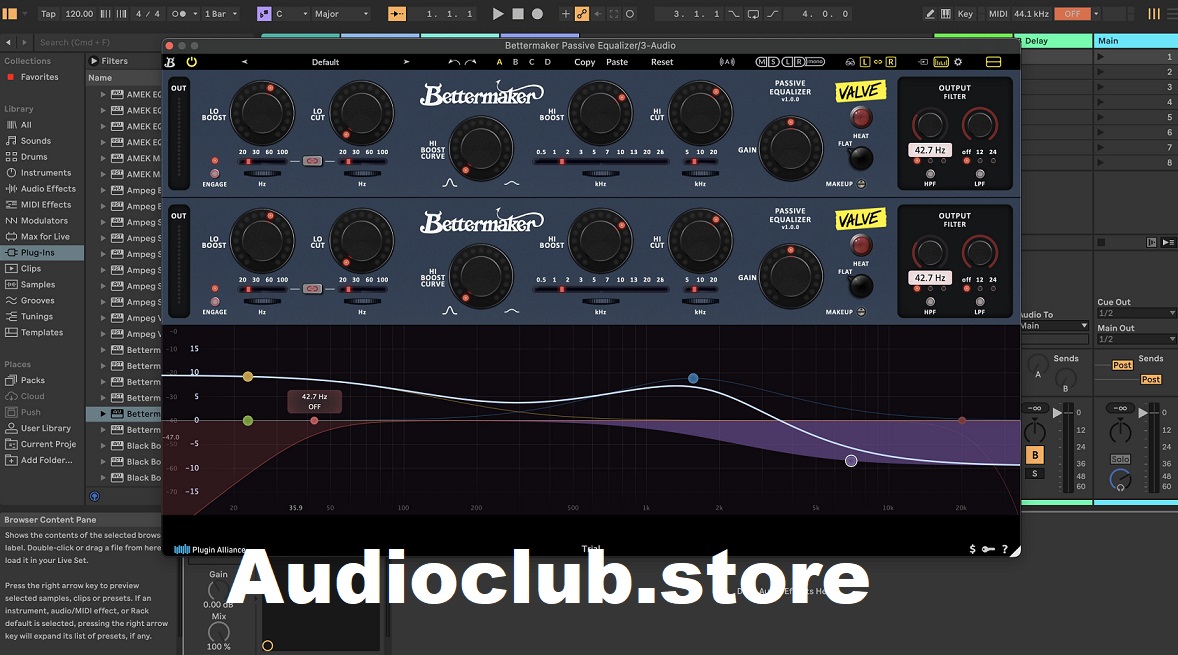
Task: Toggle Follow playback button in transport
Action: (397, 14)
